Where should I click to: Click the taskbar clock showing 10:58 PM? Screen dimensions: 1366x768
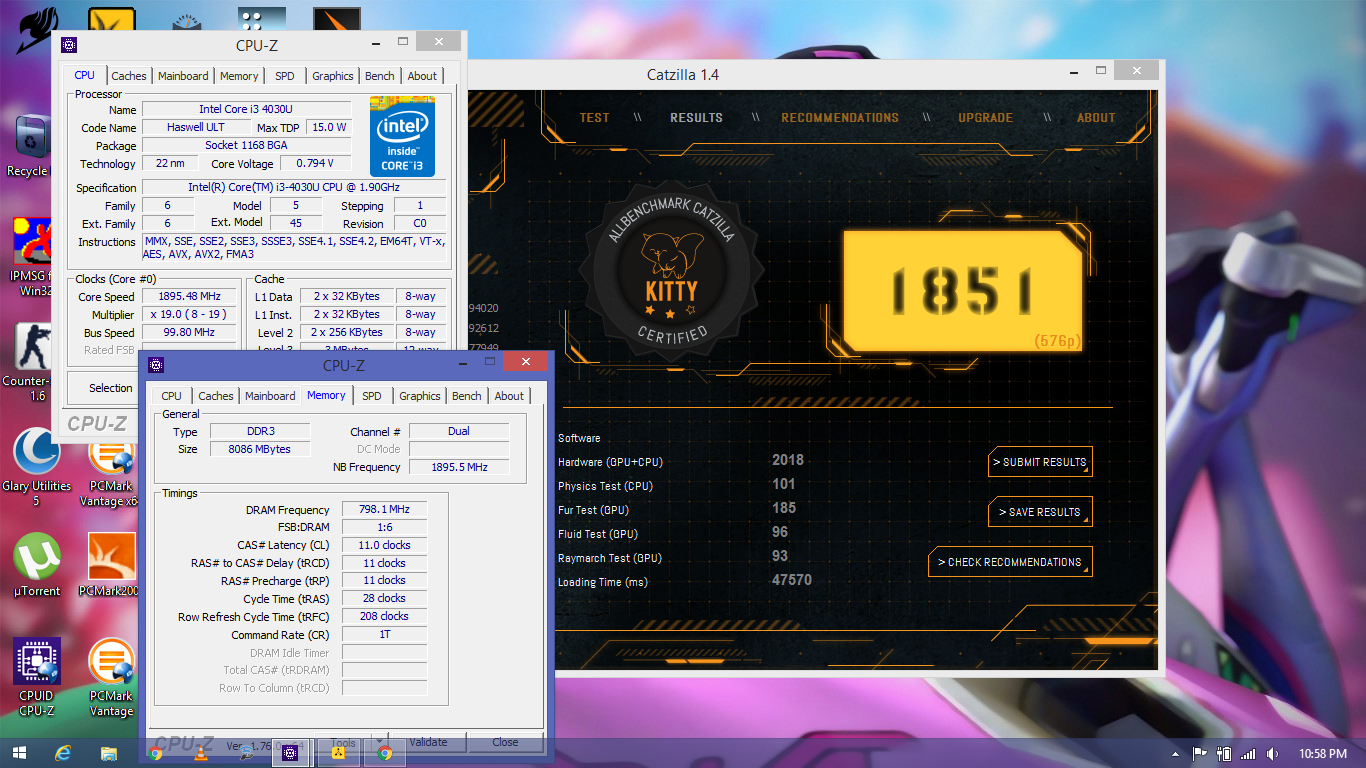coord(1322,754)
